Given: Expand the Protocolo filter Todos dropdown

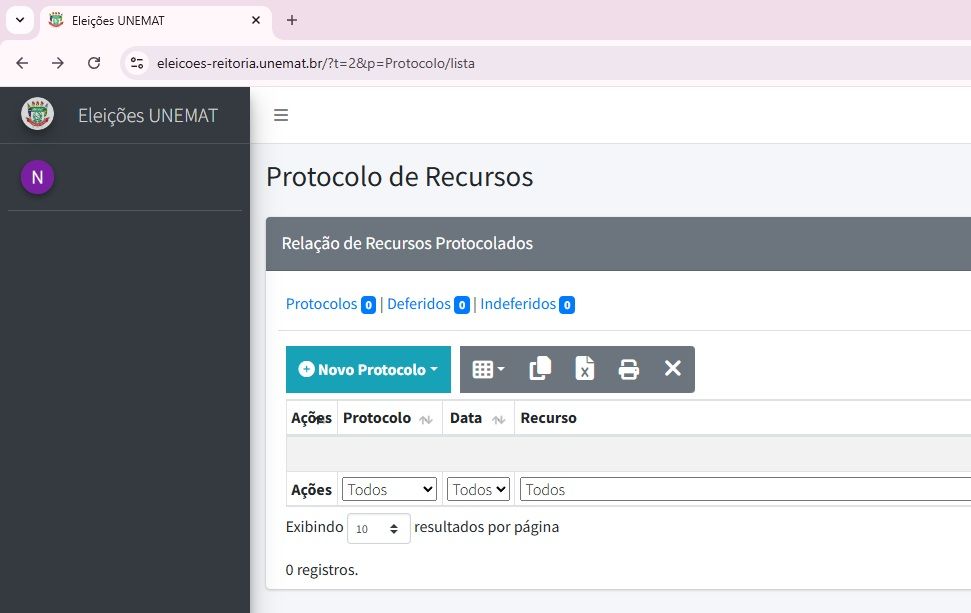Looking at the screenshot, I should click(389, 489).
